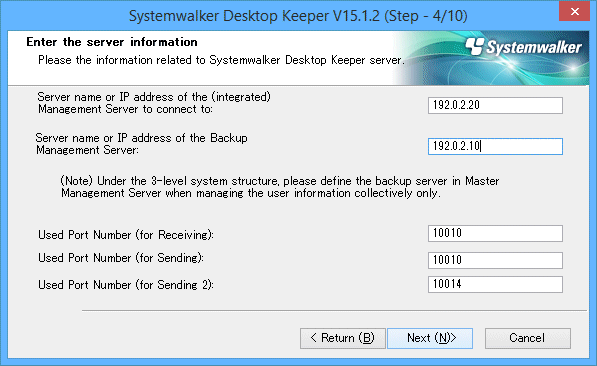Focus the Management Server IP address field
The image size is (597, 366).
pos(495,105)
